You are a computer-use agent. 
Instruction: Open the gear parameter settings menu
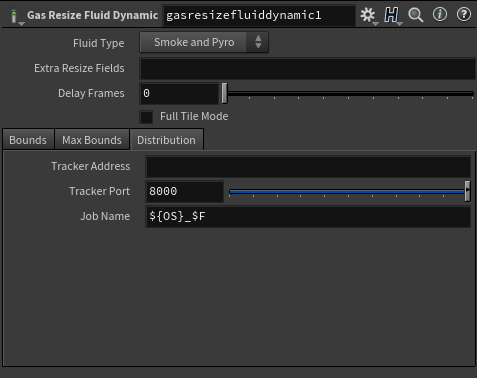coord(368,15)
